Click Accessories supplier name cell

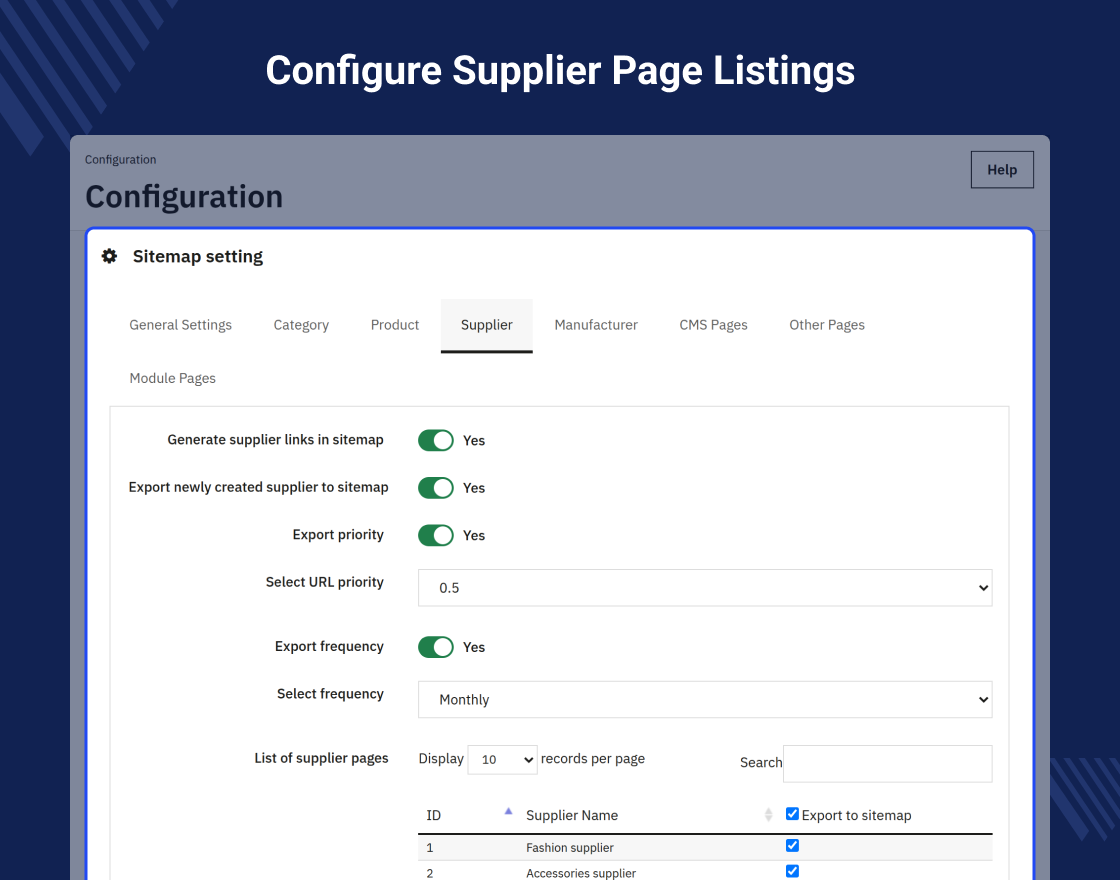point(581,873)
